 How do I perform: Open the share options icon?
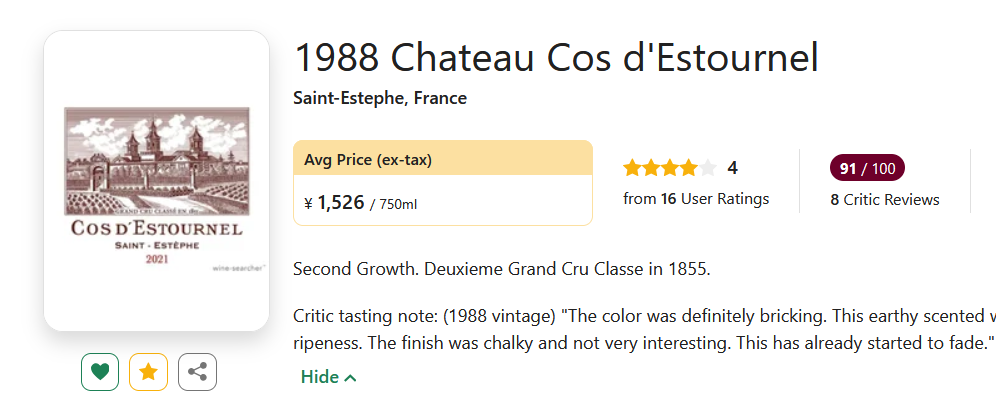click(x=197, y=372)
